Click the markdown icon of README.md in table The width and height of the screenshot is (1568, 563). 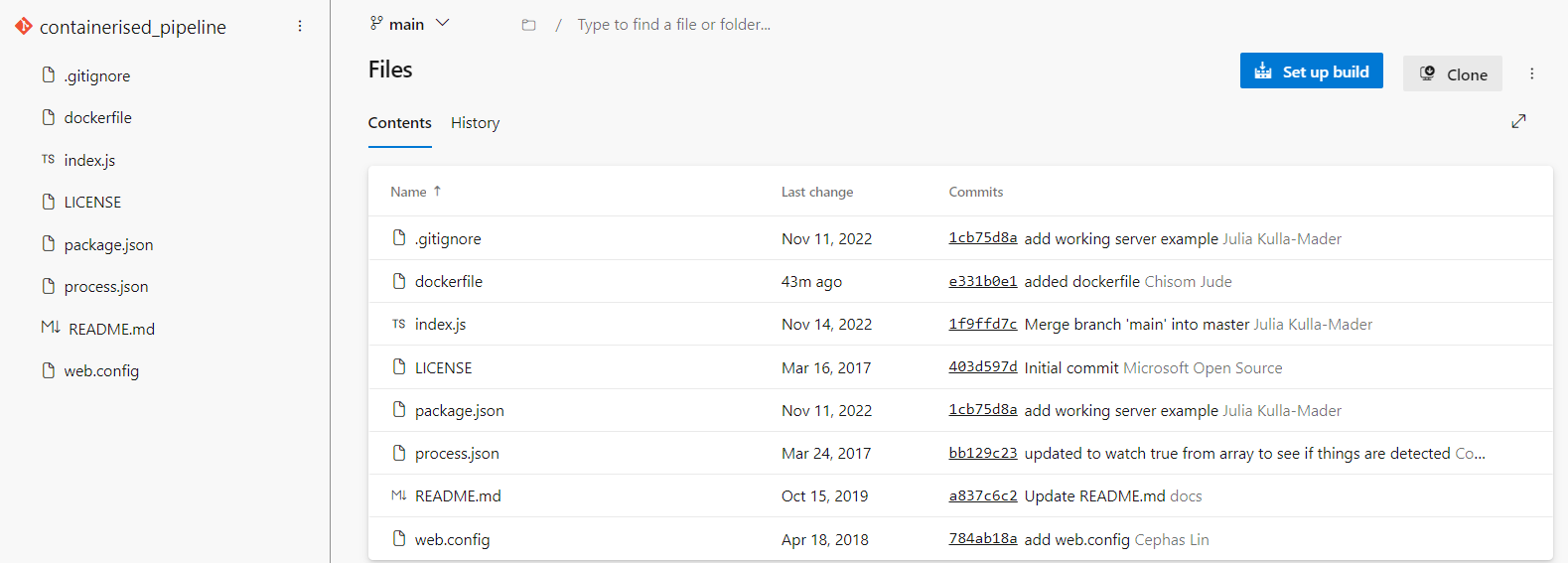point(398,495)
